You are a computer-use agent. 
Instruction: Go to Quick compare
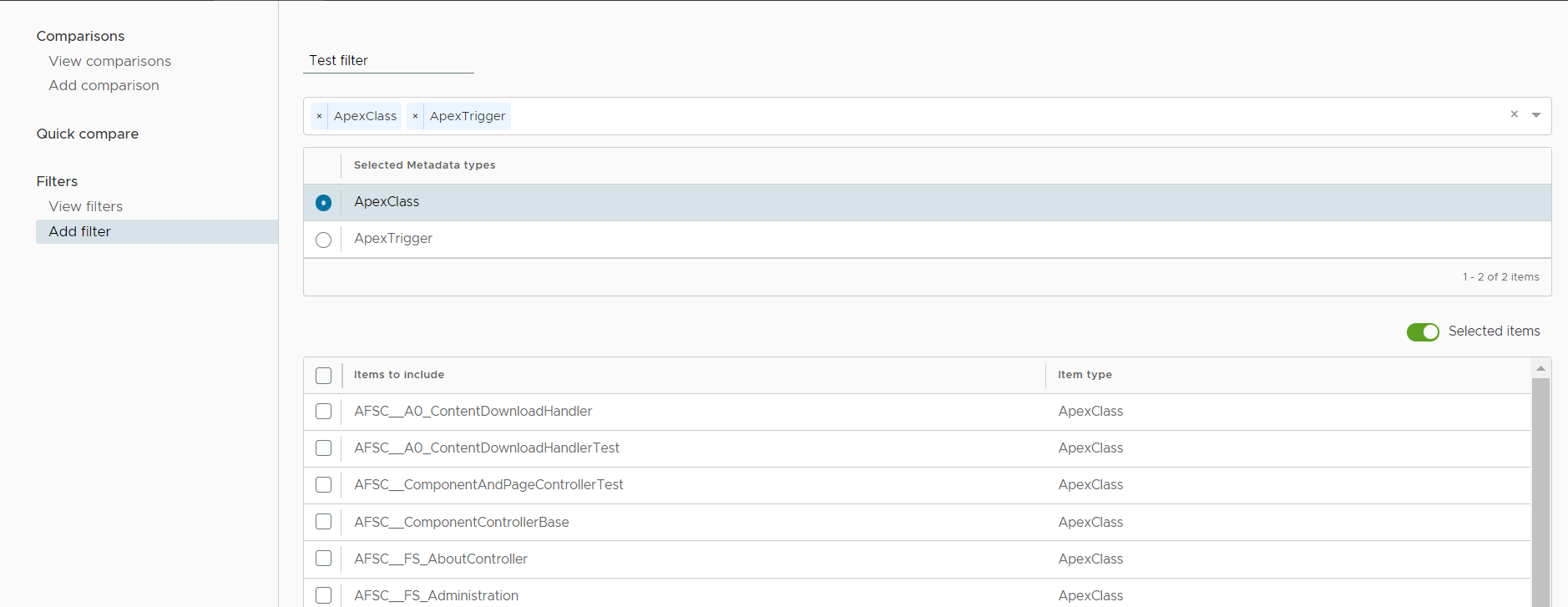pos(88,134)
